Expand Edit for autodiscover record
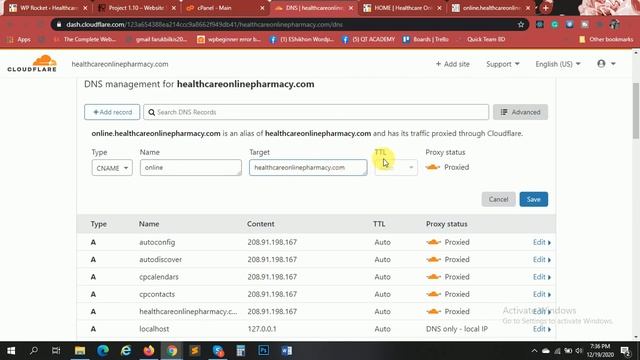Screen dimensions: 640x360 (542, 260)
